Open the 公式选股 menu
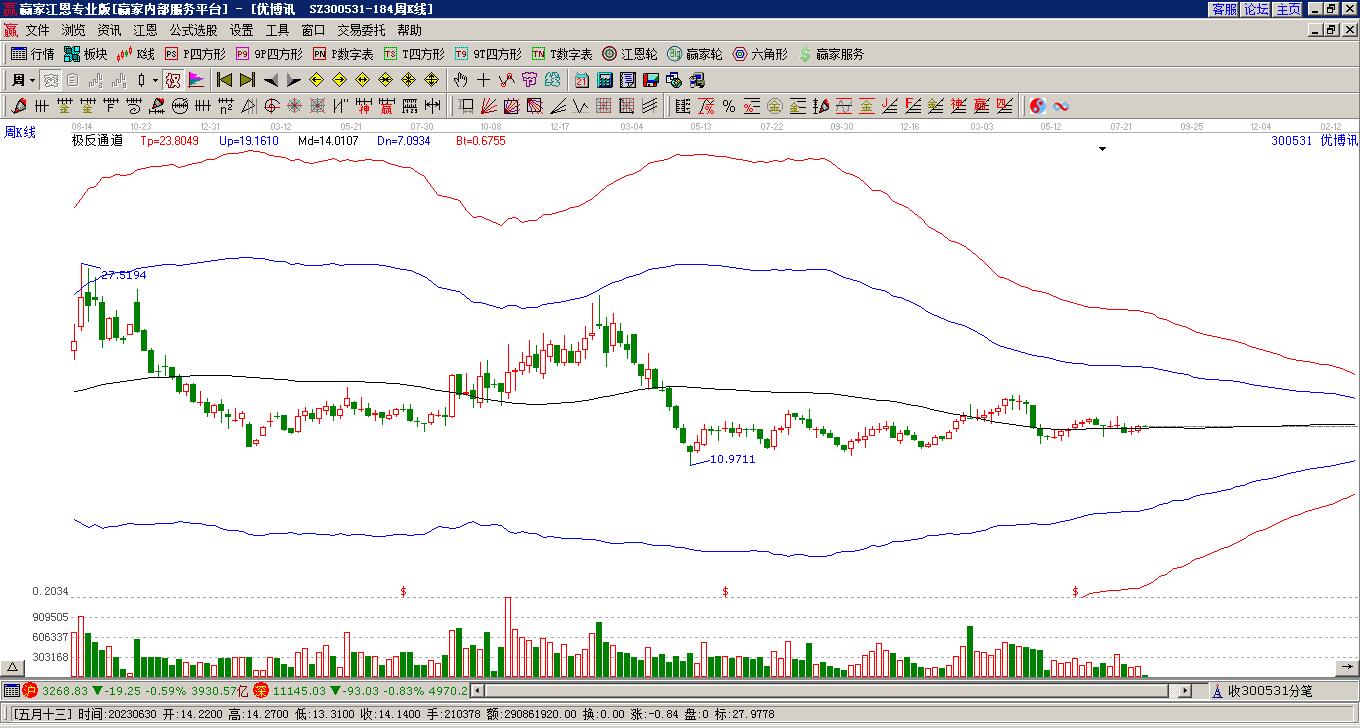The width and height of the screenshot is (1360, 728). point(193,30)
